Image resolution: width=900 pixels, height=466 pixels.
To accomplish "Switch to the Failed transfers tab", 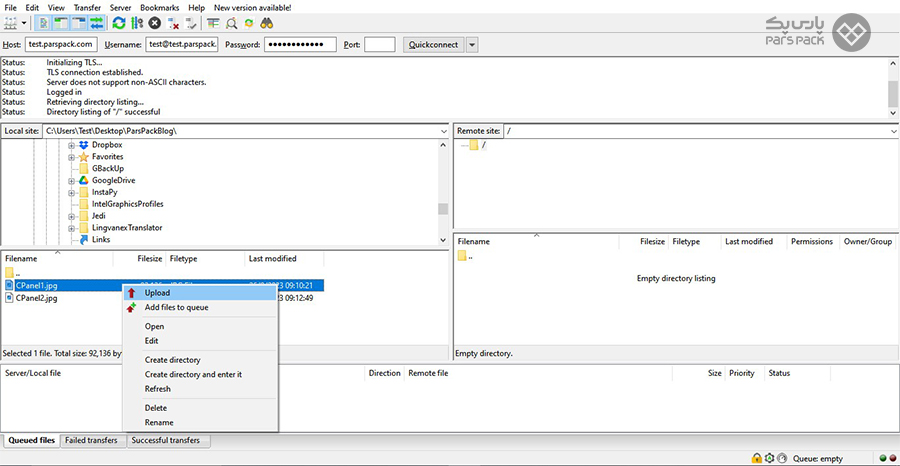I will pyautogui.click(x=91, y=441).
